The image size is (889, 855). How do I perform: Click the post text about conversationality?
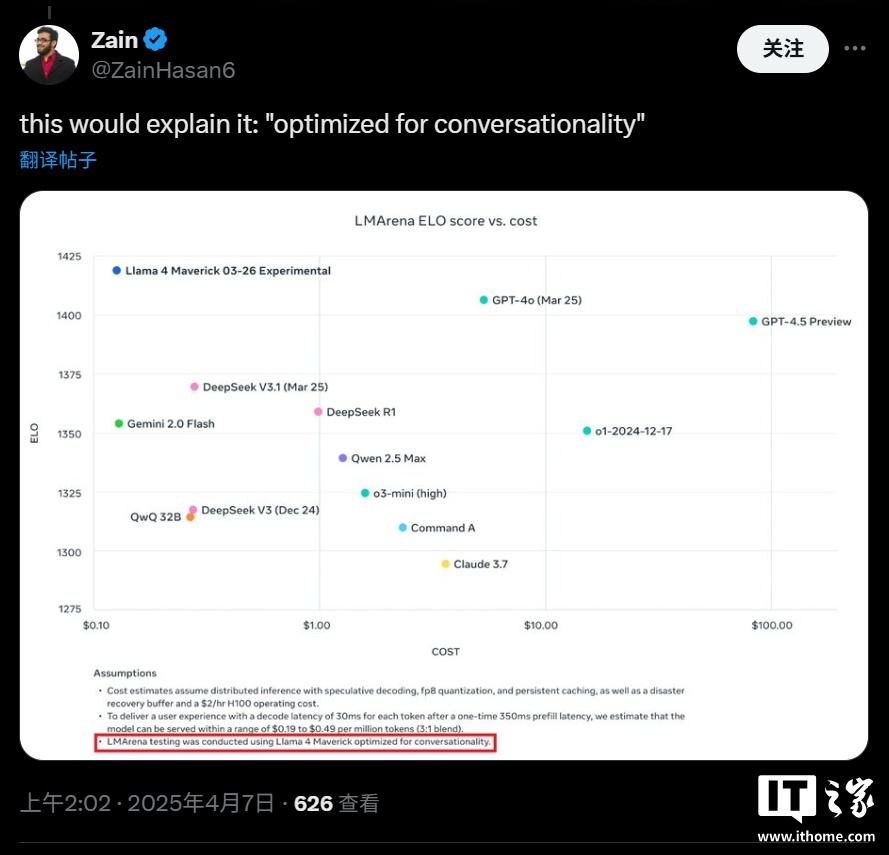point(332,125)
